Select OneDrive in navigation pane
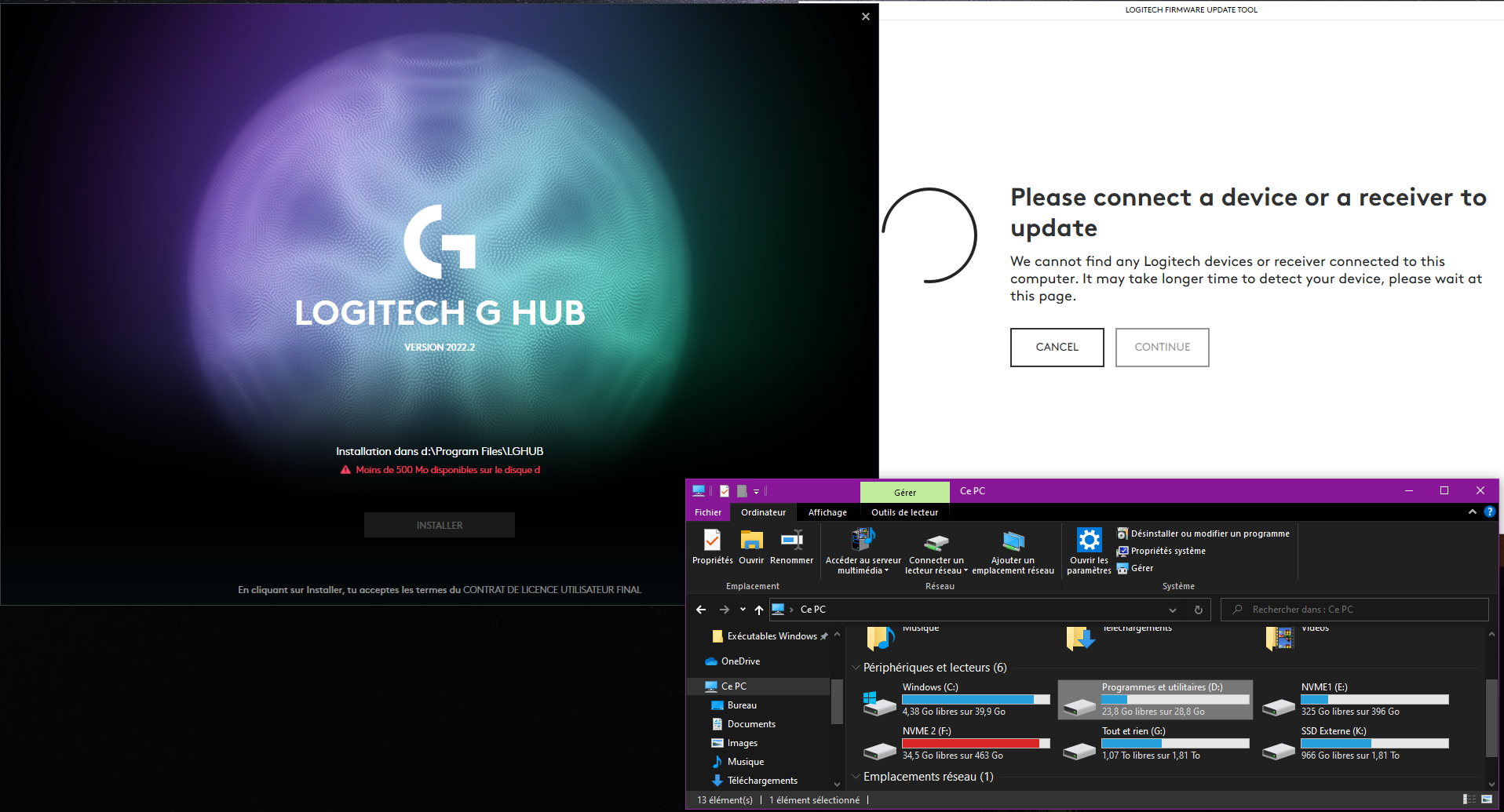This screenshot has height=812, width=1504. tap(739, 661)
